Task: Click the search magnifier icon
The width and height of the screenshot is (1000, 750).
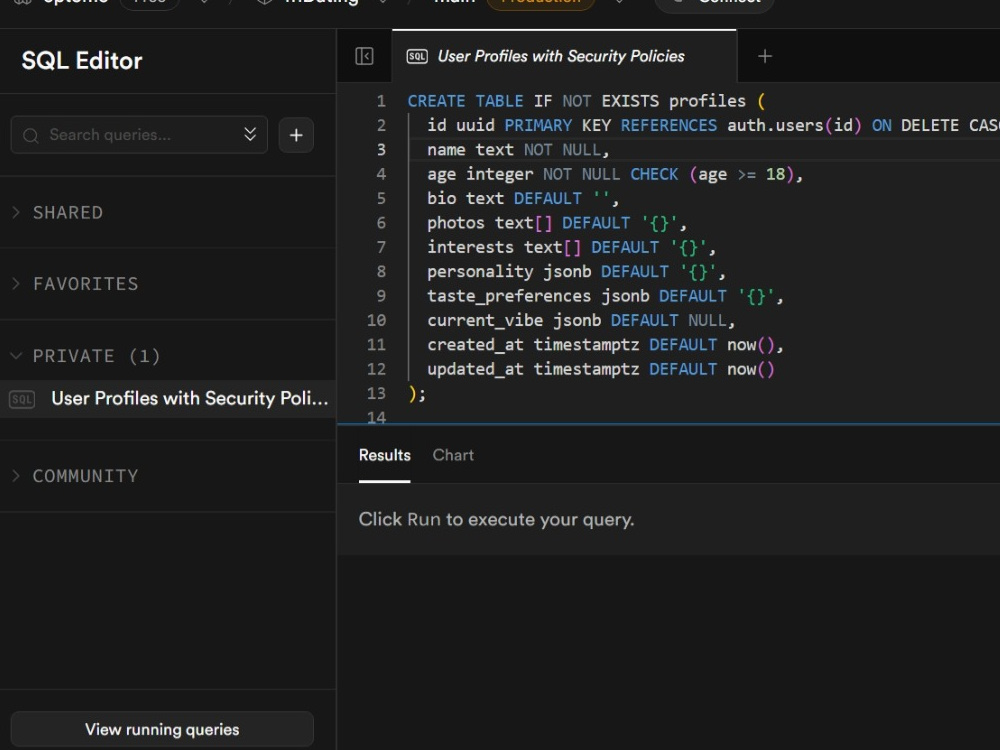Action: click(x=30, y=135)
